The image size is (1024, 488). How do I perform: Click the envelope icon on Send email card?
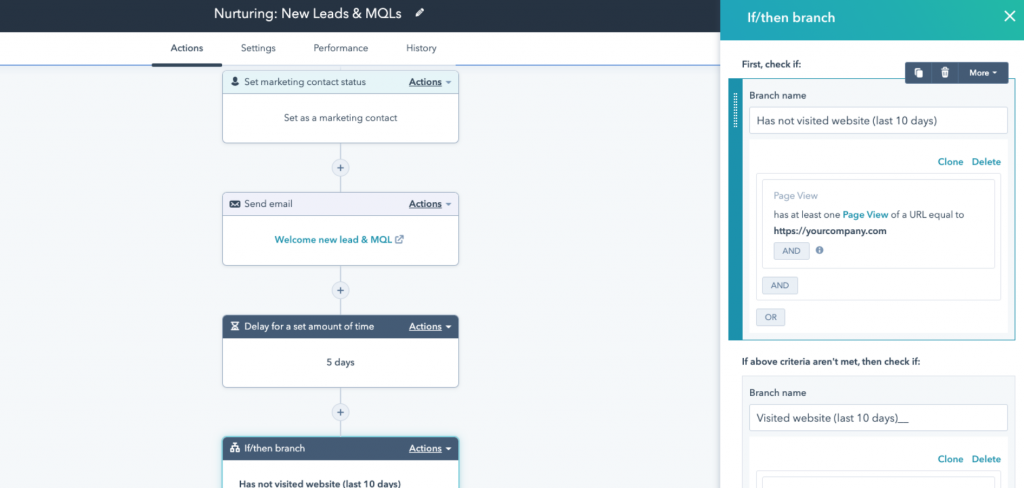[235, 204]
